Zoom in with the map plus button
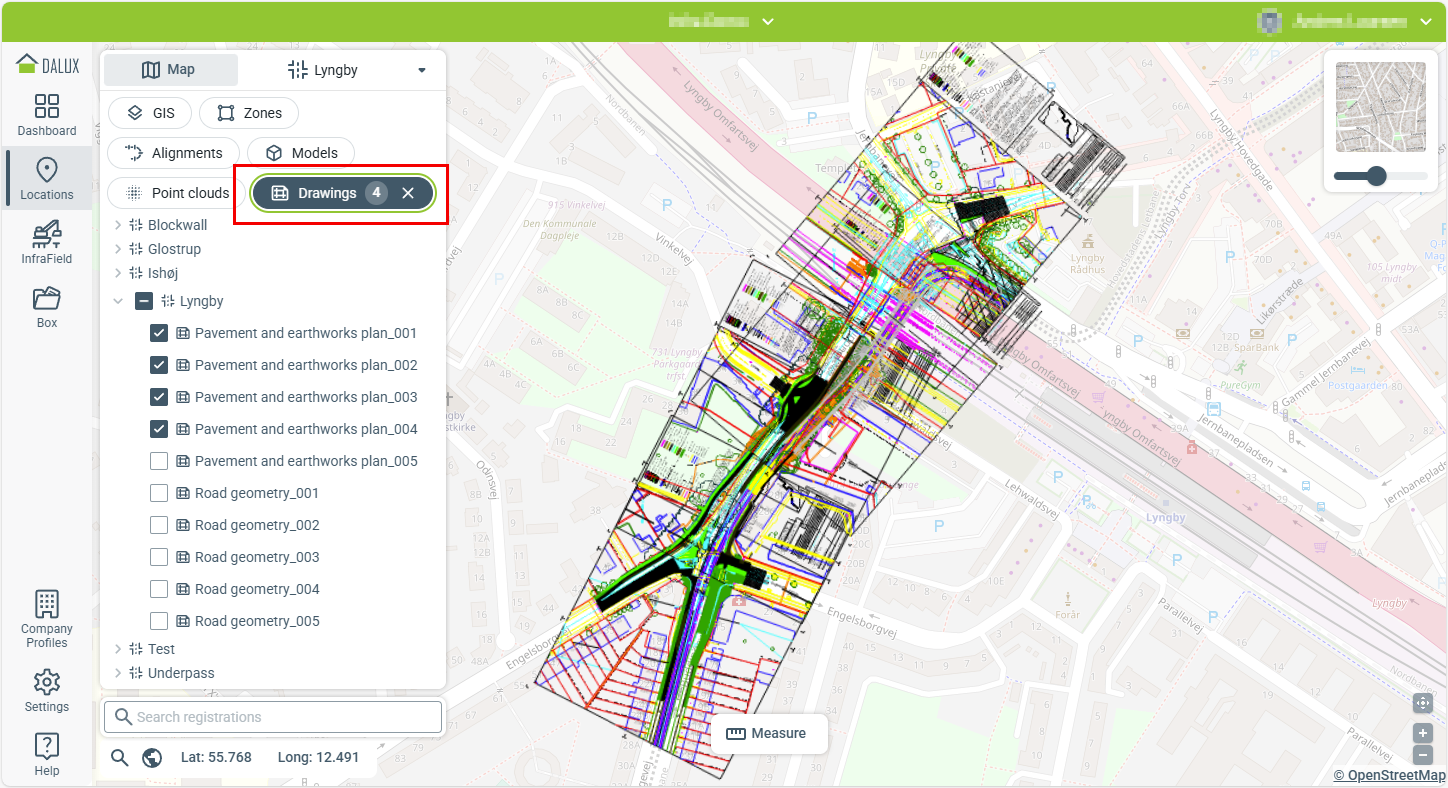This screenshot has width=1448, height=788. pyautogui.click(x=1423, y=733)
